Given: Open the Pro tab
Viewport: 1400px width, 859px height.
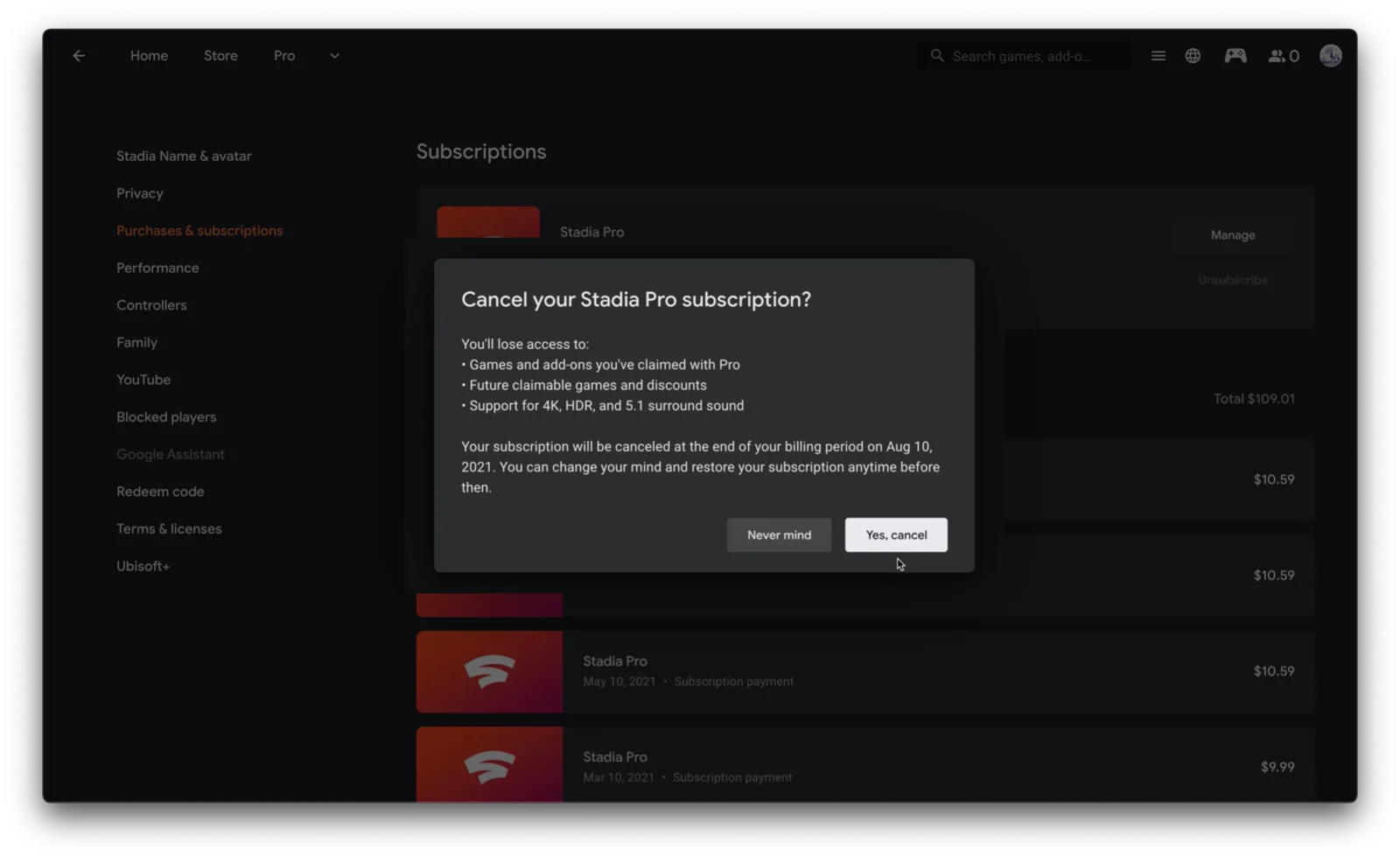Looking at the screenshot, I should [284, 56].
